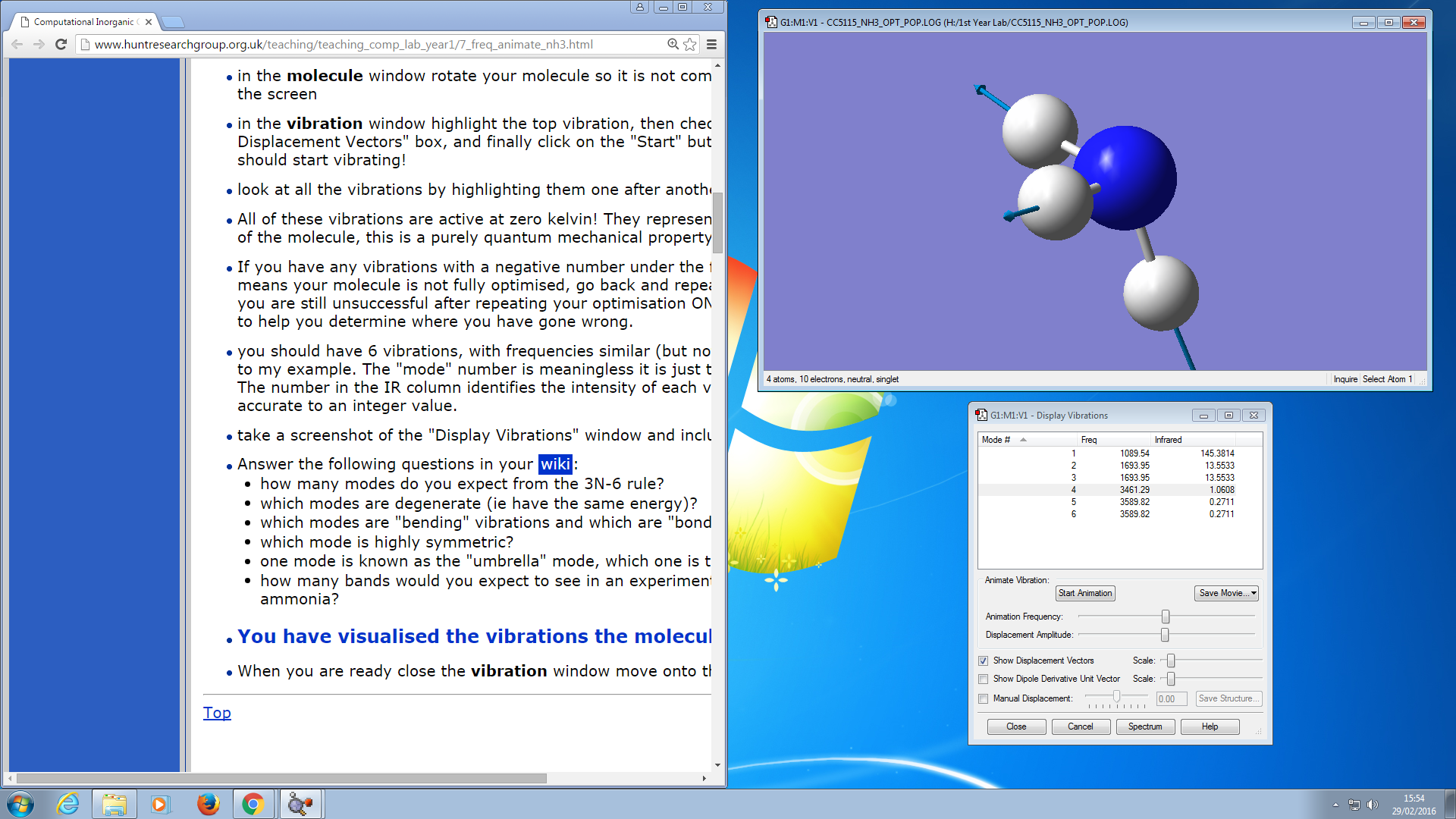Screen dimensions: 1456x819
Task: Select the Computational Inorganic browser tab
Action: tap(83, 22)
